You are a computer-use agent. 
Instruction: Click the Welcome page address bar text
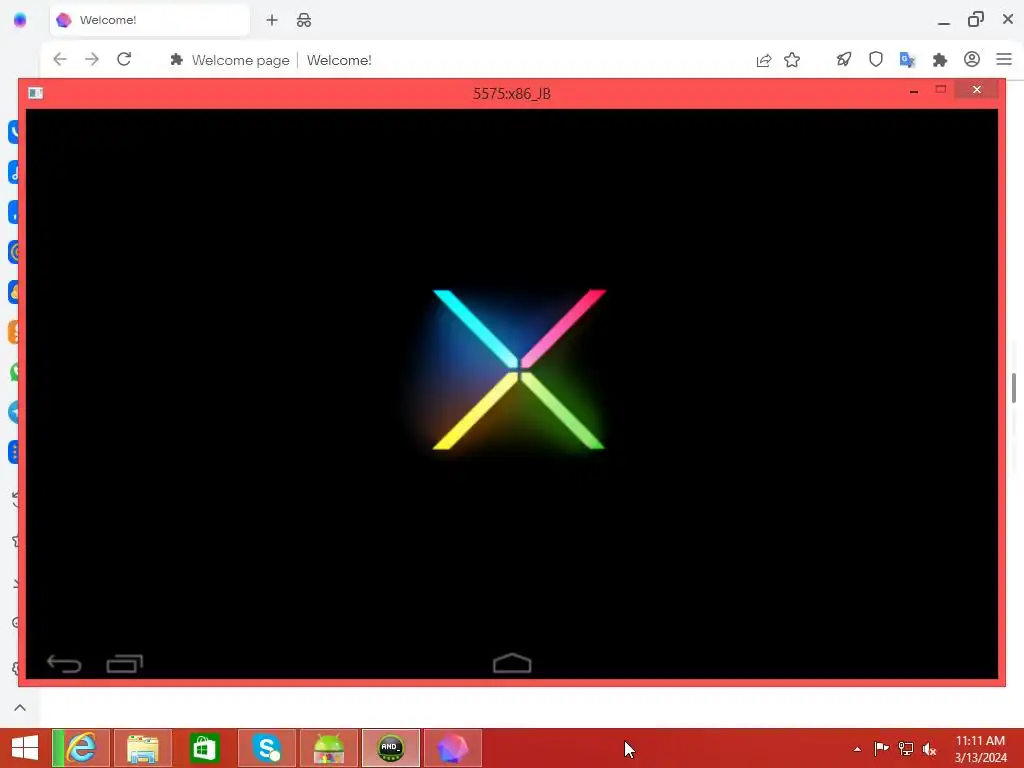(240, 60)
